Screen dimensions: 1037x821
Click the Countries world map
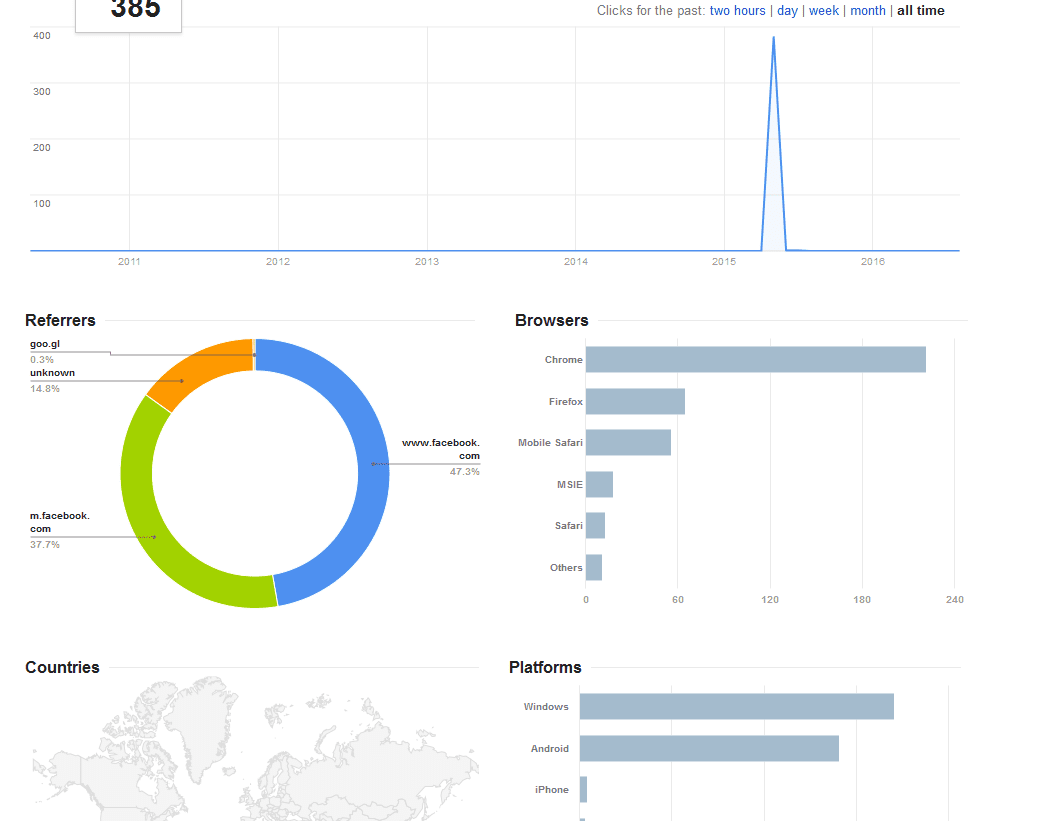tap(255, 749)
